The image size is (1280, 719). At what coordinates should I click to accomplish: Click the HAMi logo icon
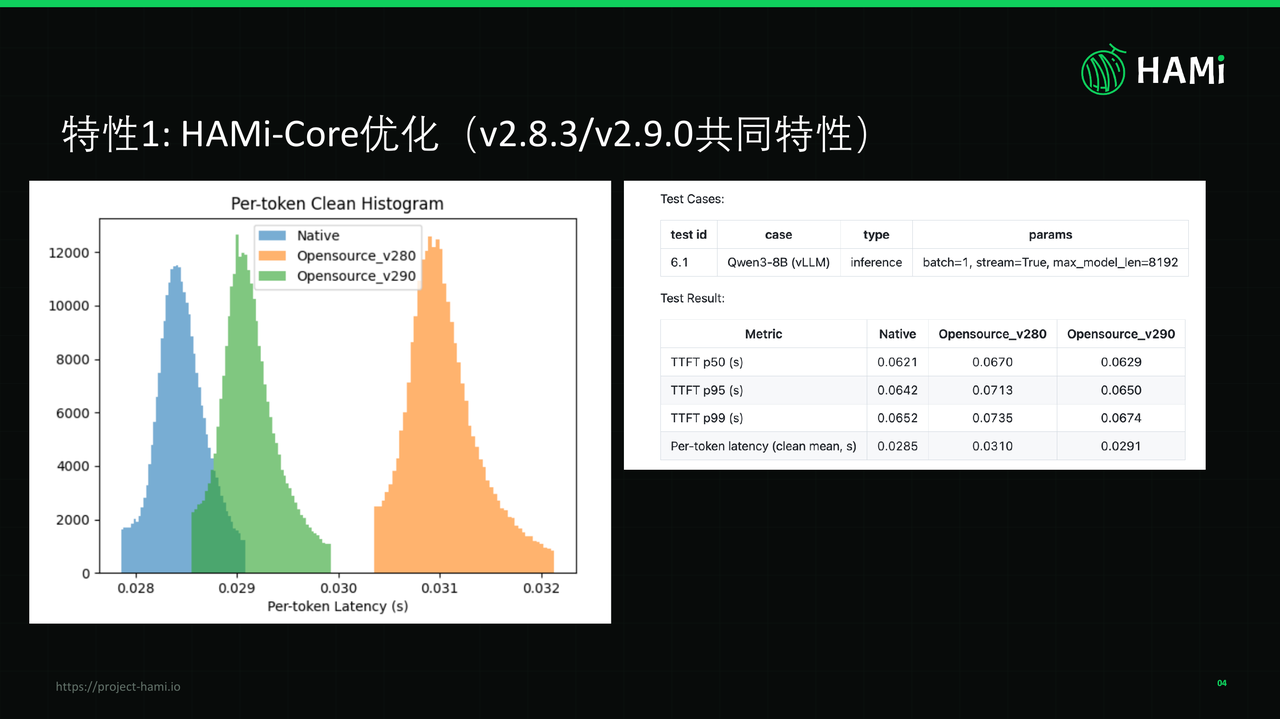(1104, 69)
